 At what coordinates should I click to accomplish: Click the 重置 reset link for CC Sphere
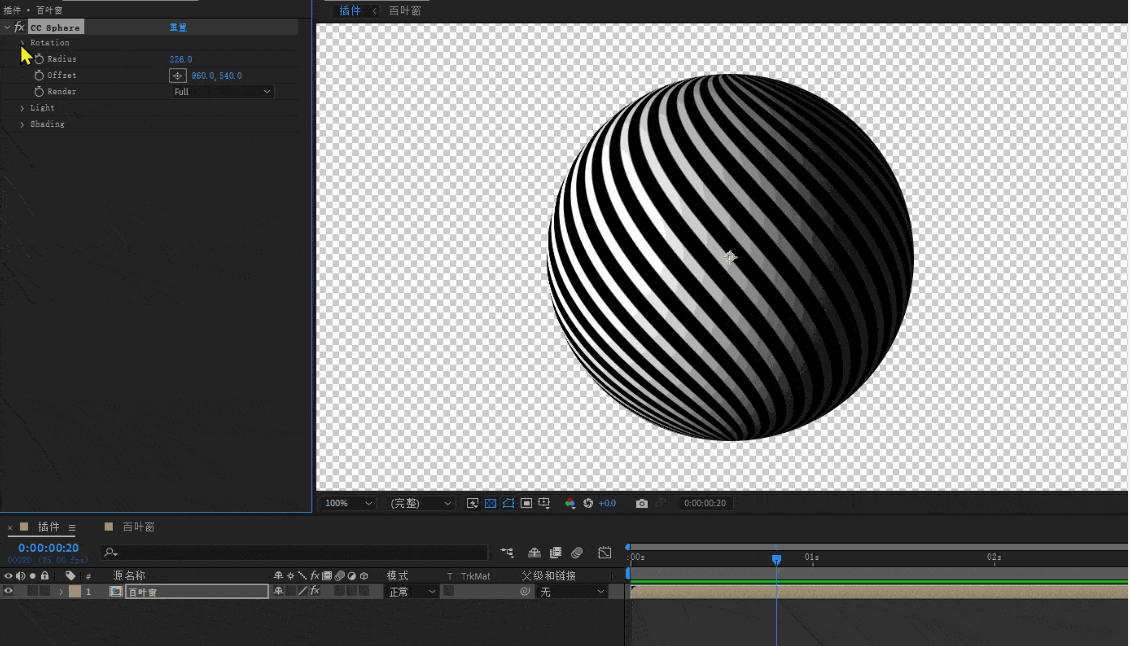coord(178,28)
